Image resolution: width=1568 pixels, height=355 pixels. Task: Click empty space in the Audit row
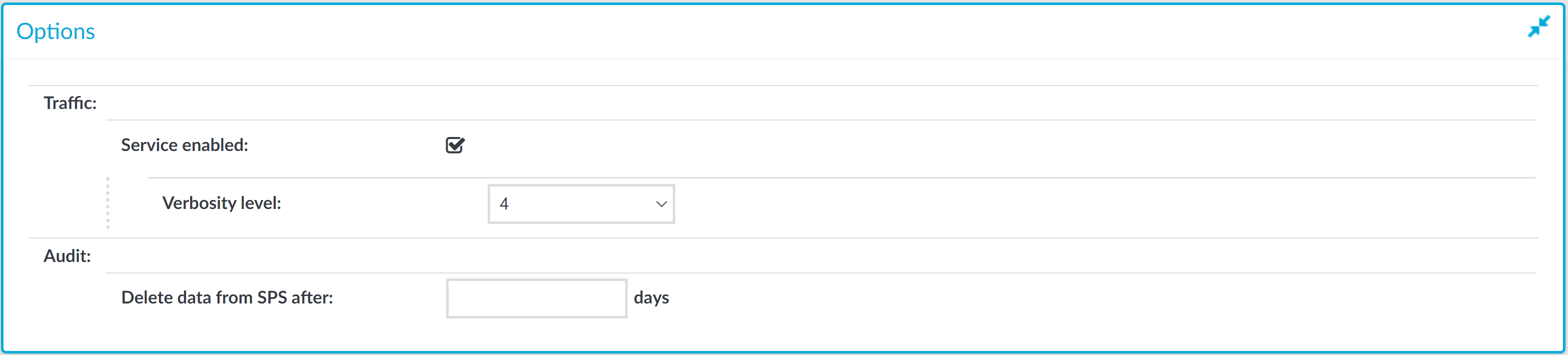[816, 255]
